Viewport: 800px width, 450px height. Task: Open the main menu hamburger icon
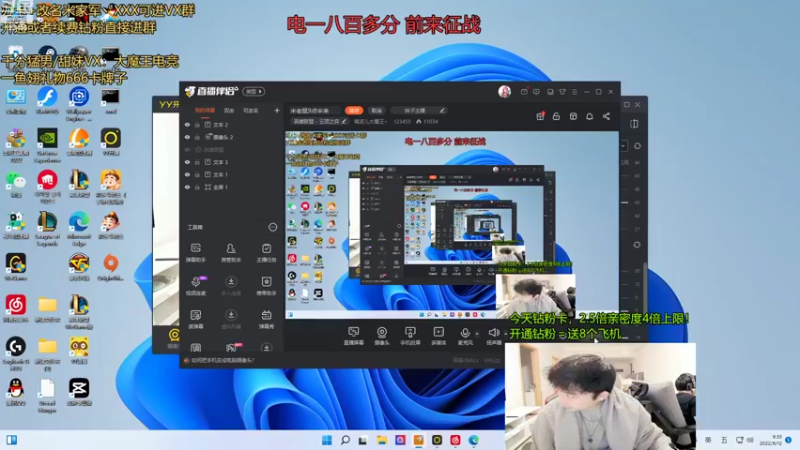point(574,92)
